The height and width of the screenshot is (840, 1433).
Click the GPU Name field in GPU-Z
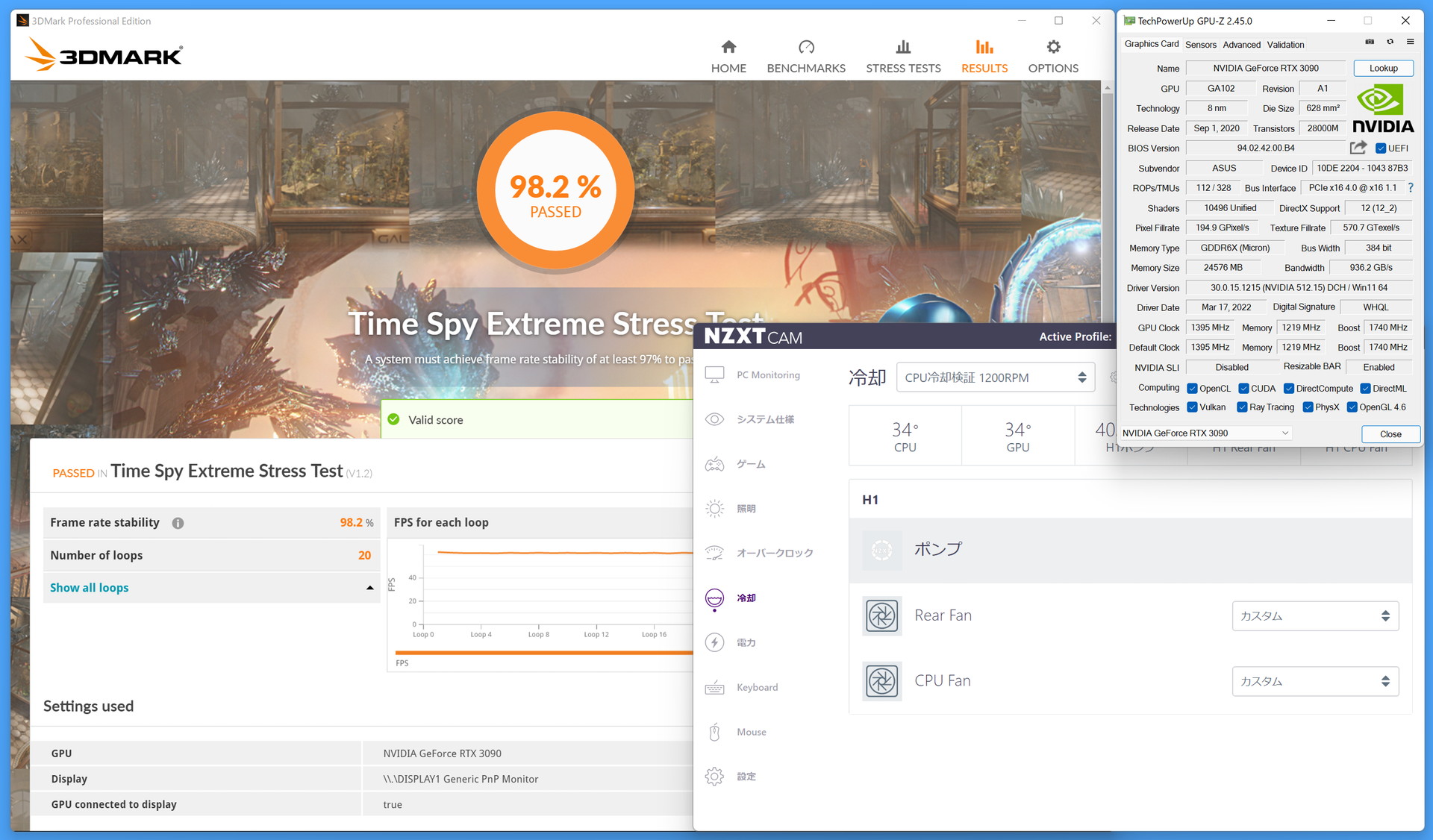tap(1265, 68)
